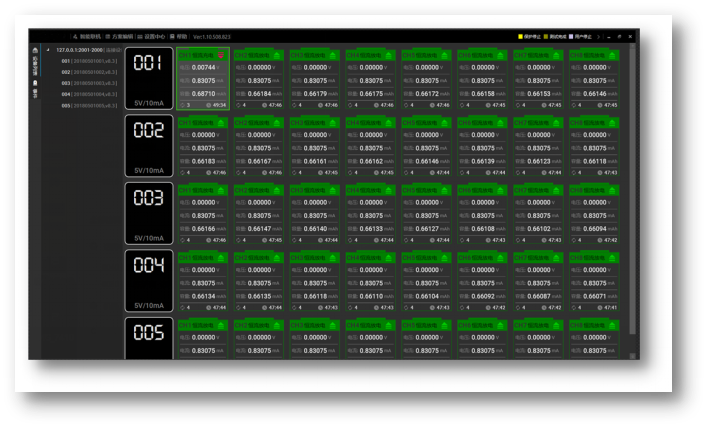Click the discharge icon on unit 004 CH1
The height and width of the screenshot is (429, 709).
point(221,258)
